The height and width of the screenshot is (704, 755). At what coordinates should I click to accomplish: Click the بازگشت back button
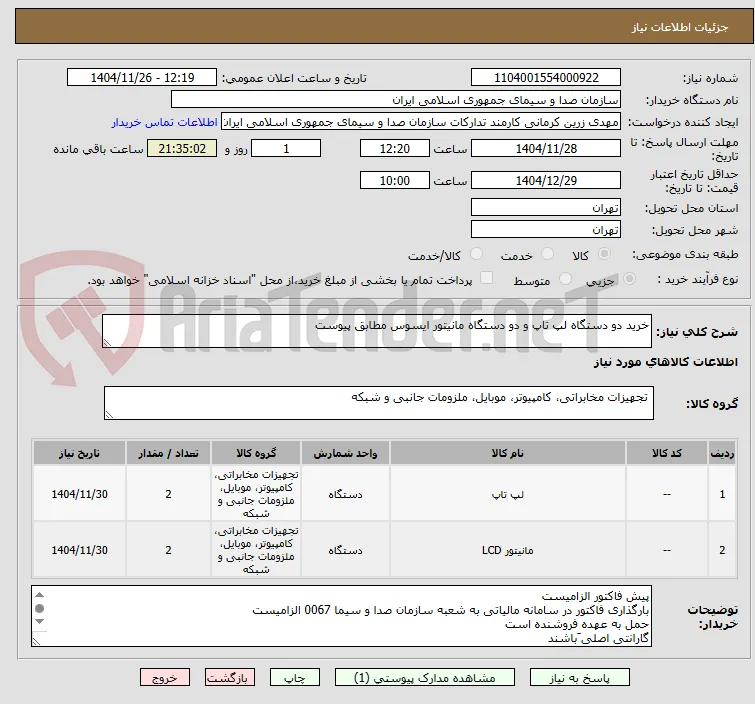(x=230, y=678)
